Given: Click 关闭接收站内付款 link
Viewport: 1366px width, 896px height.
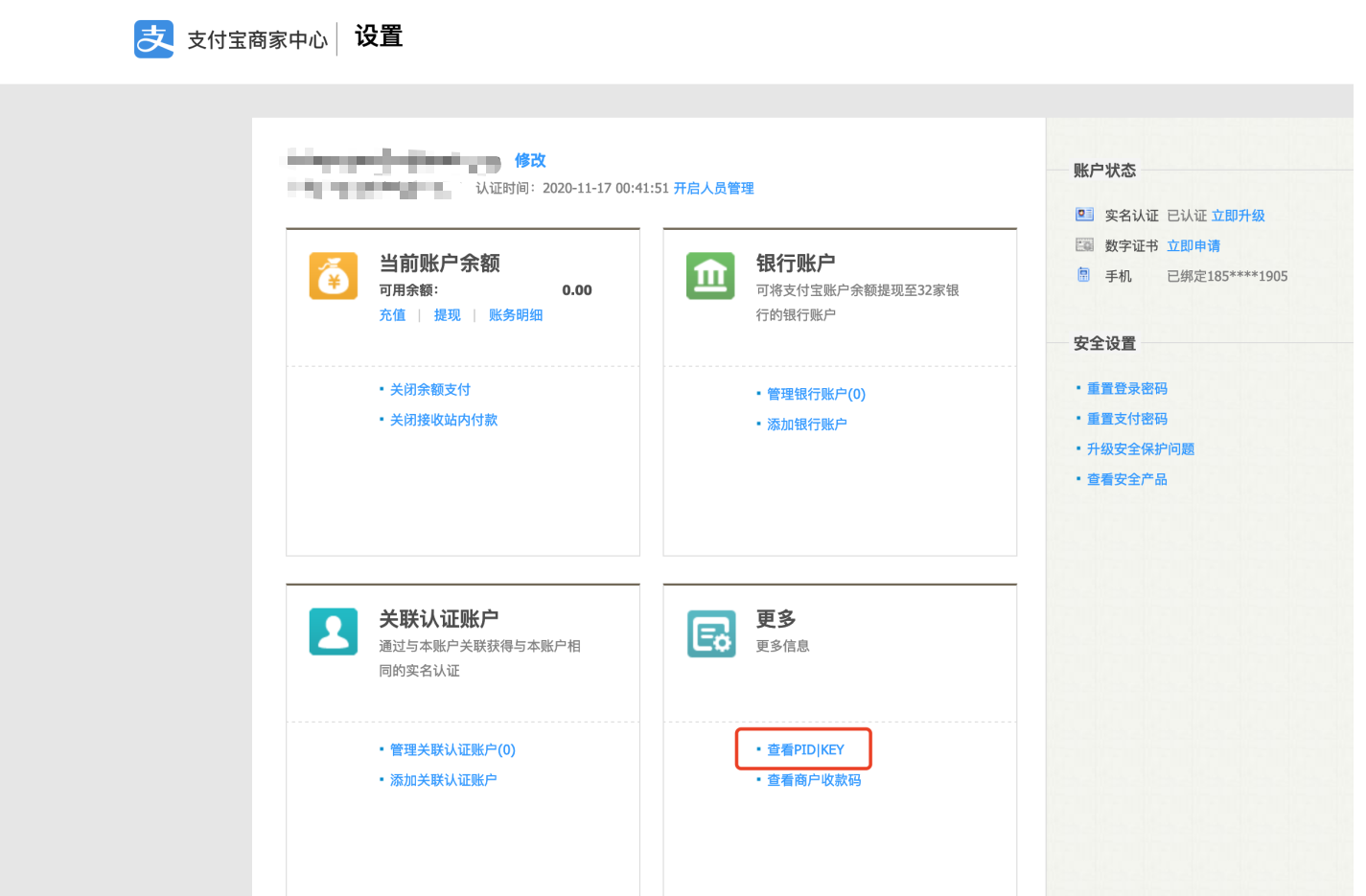Looking at the screenshot, I should coord(444,420).
